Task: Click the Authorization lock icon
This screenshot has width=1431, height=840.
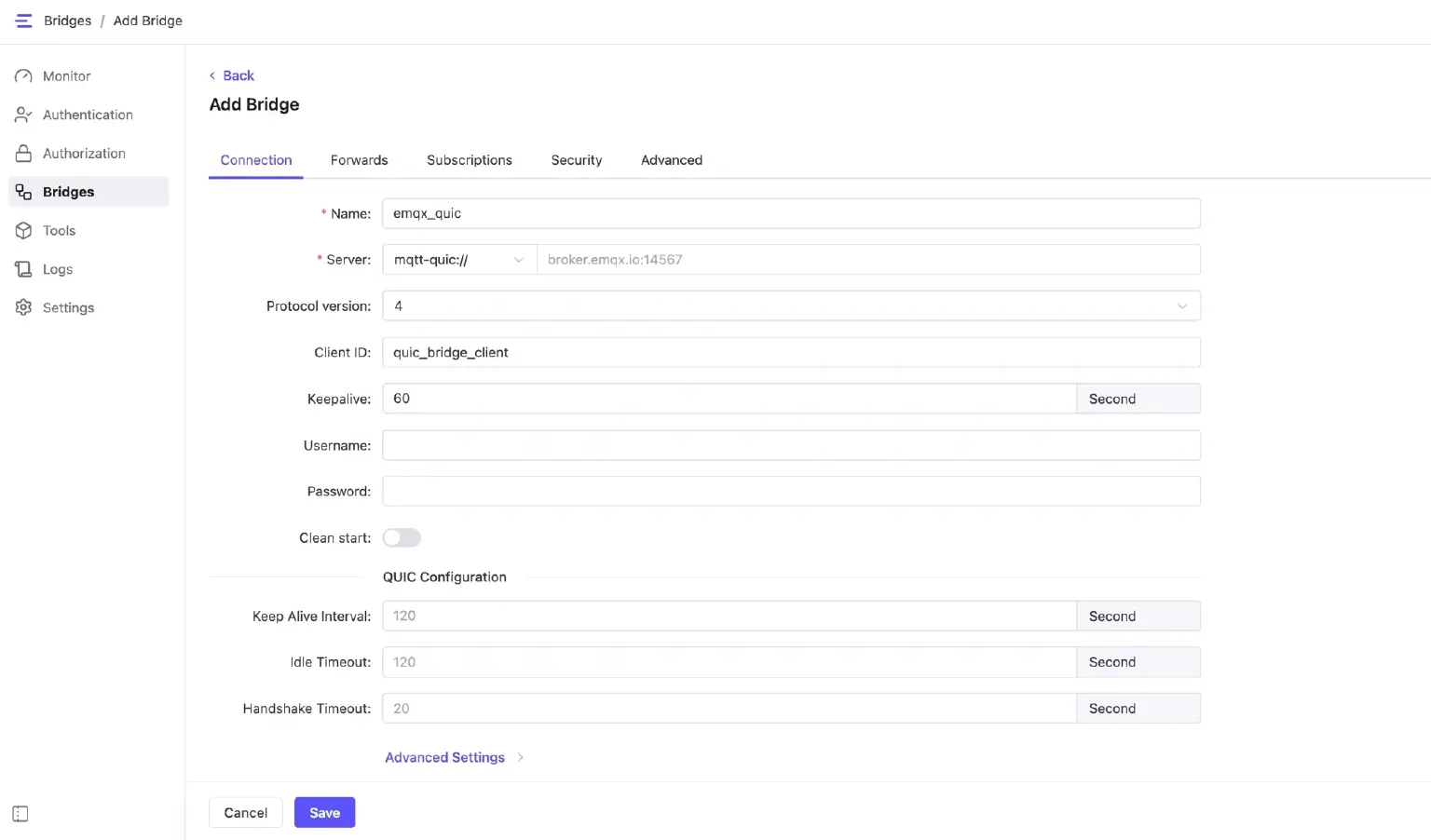Action: click(23, 154)
